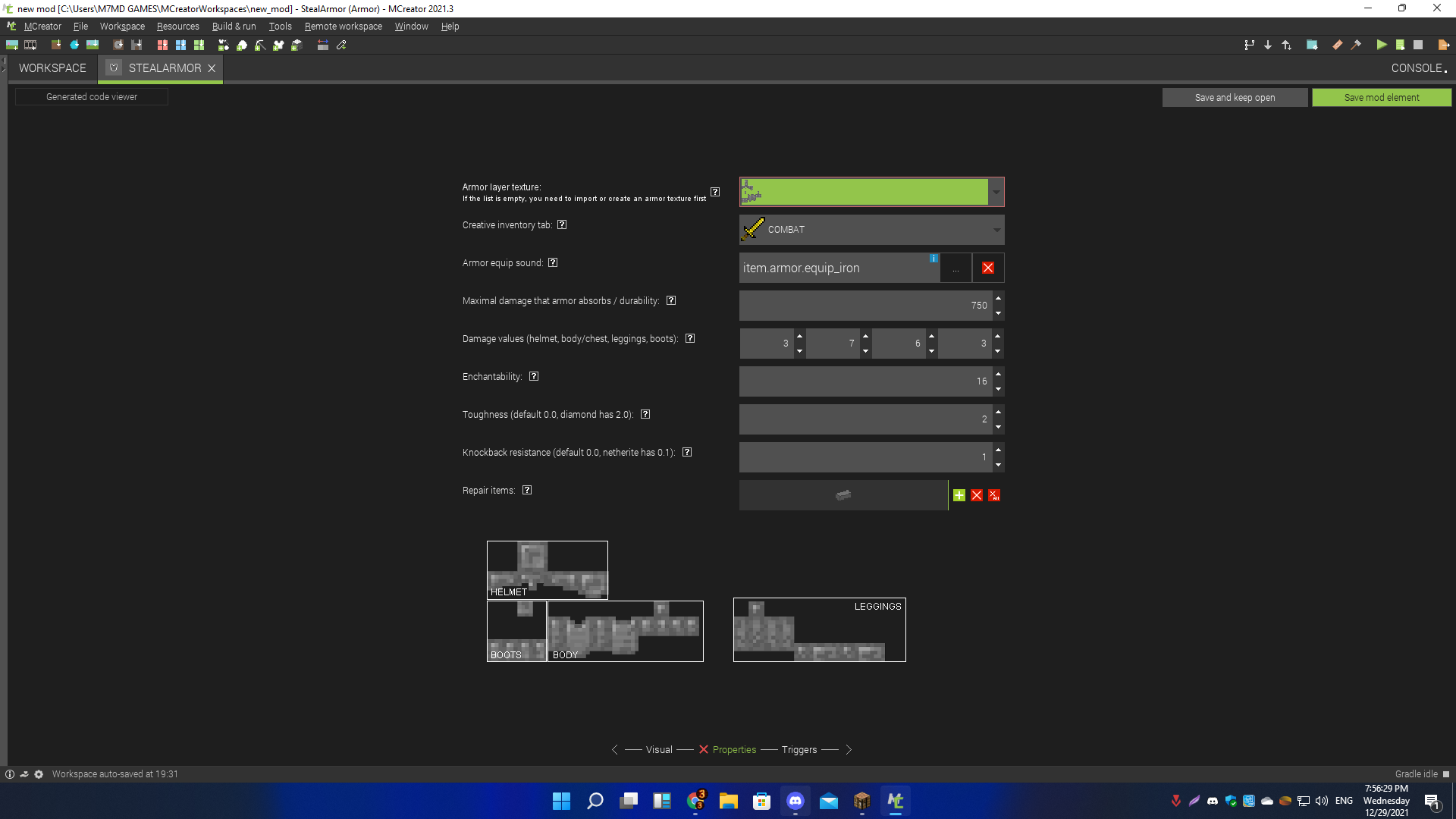This screenshot has width=1456, height=819.
Task: Click the import item texture icon
Action: (74, 45)
